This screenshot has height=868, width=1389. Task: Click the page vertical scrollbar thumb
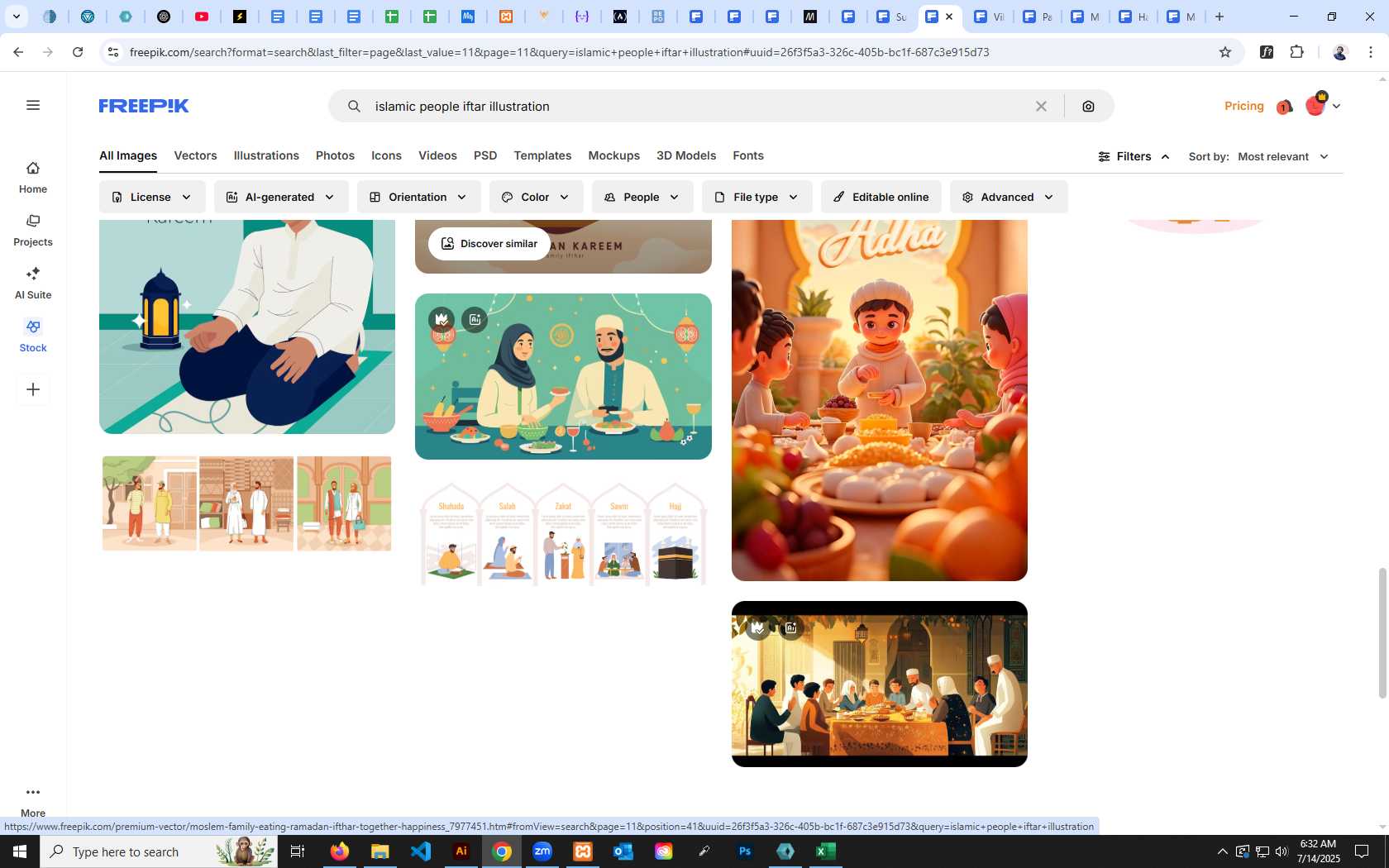coord(1382,633)
